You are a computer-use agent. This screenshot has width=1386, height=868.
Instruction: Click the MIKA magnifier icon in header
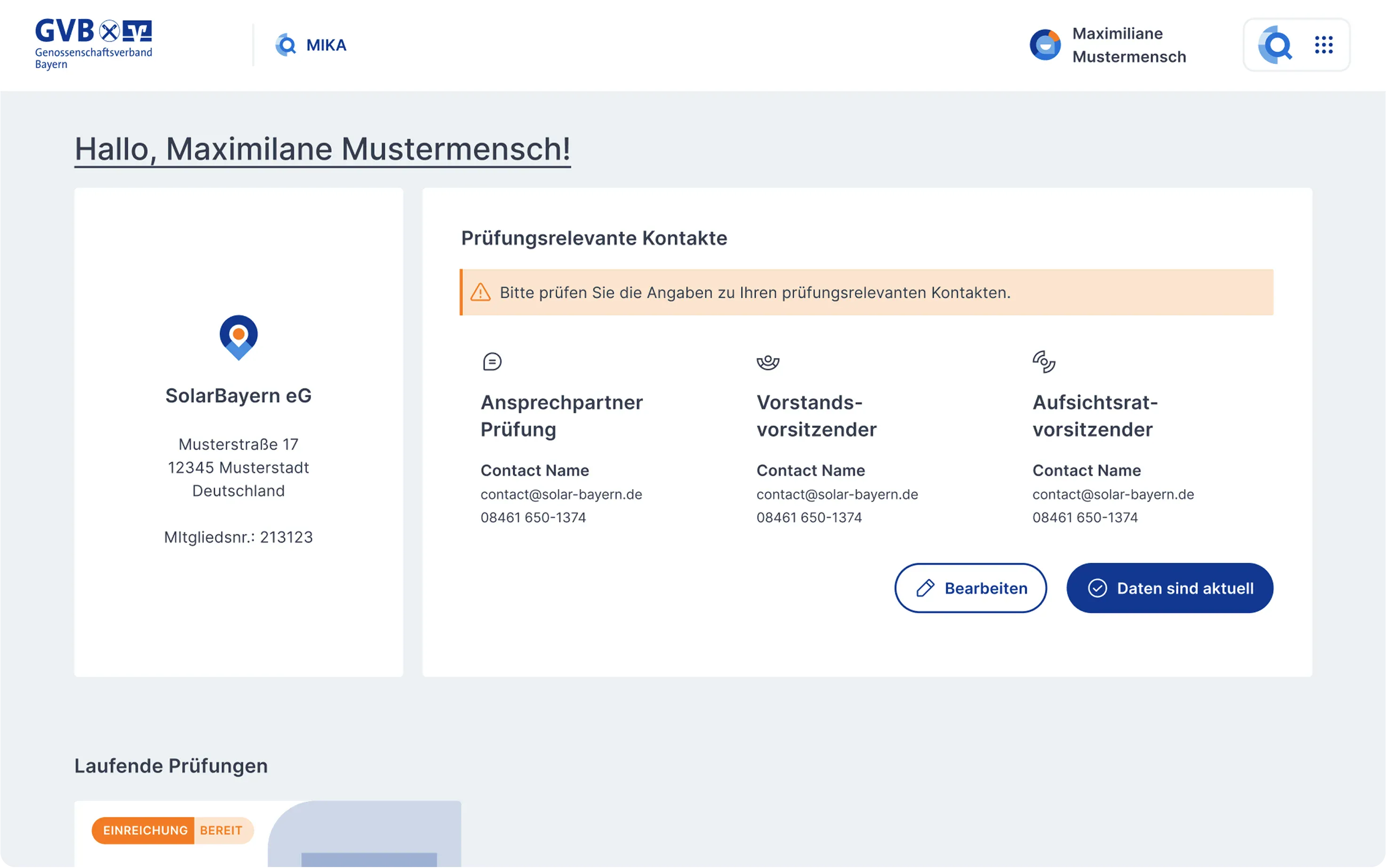tap(286, 45)
